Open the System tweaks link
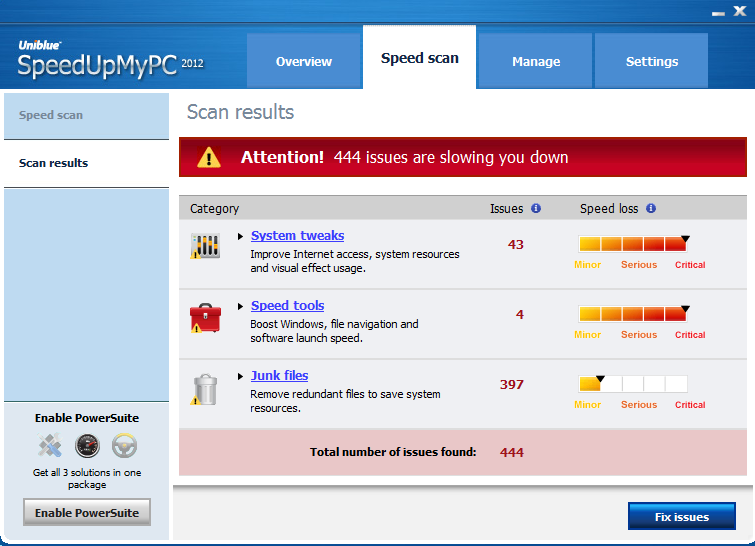The image size is (755, 546). [298, 235]
